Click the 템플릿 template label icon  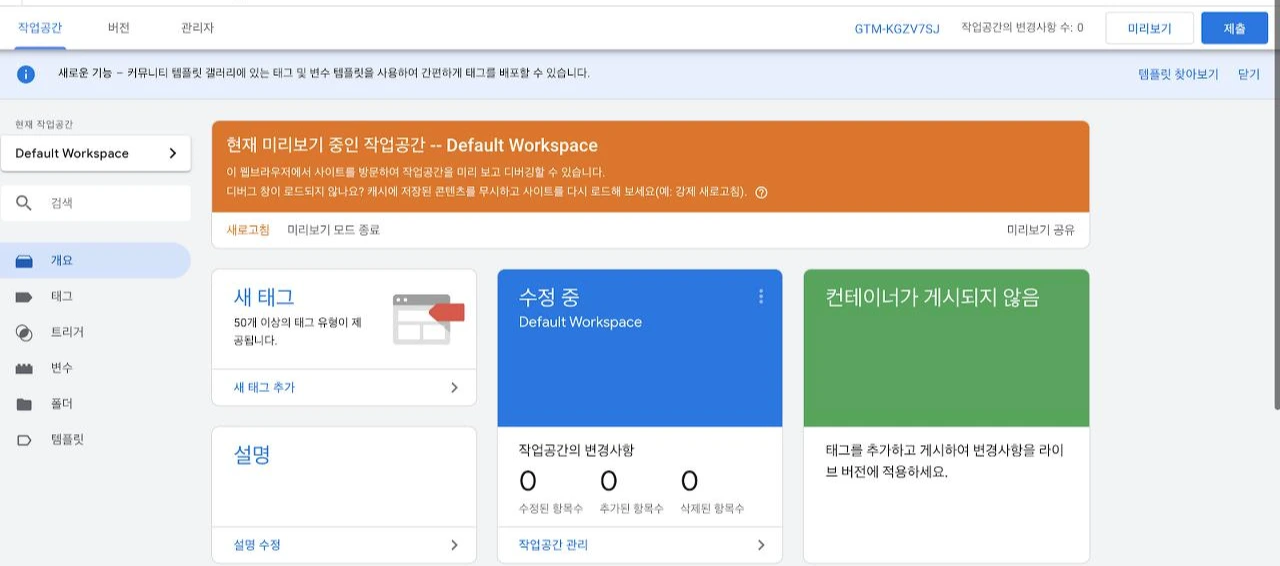pos(25,440)
